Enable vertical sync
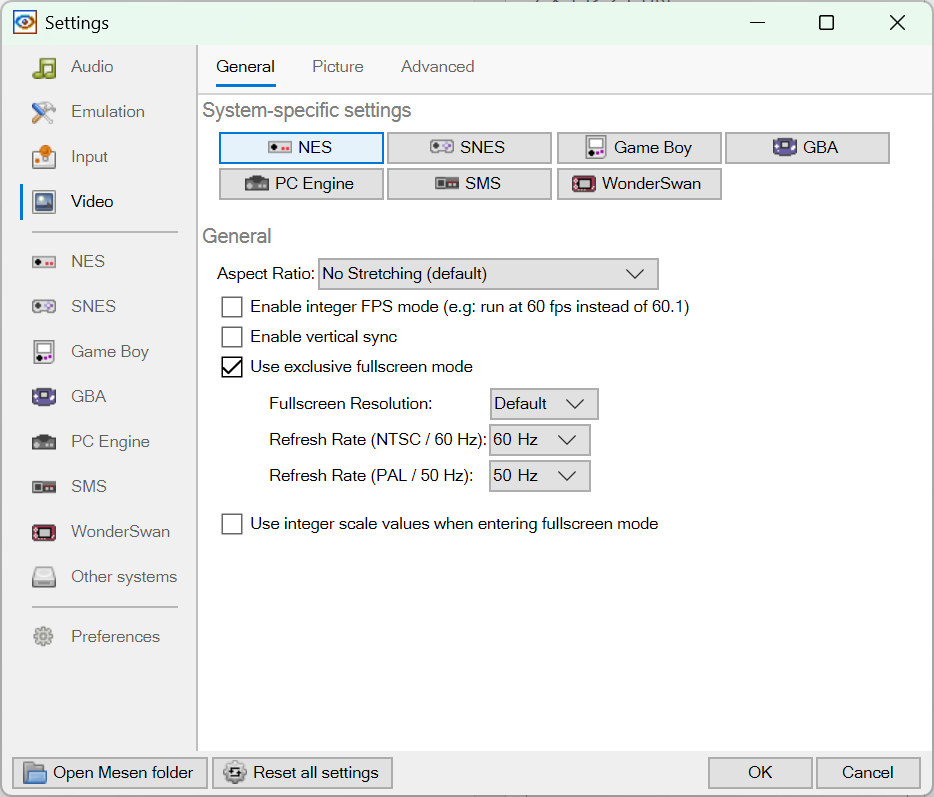The height and width of the screenshot is (797, 934). coord(232,337)
